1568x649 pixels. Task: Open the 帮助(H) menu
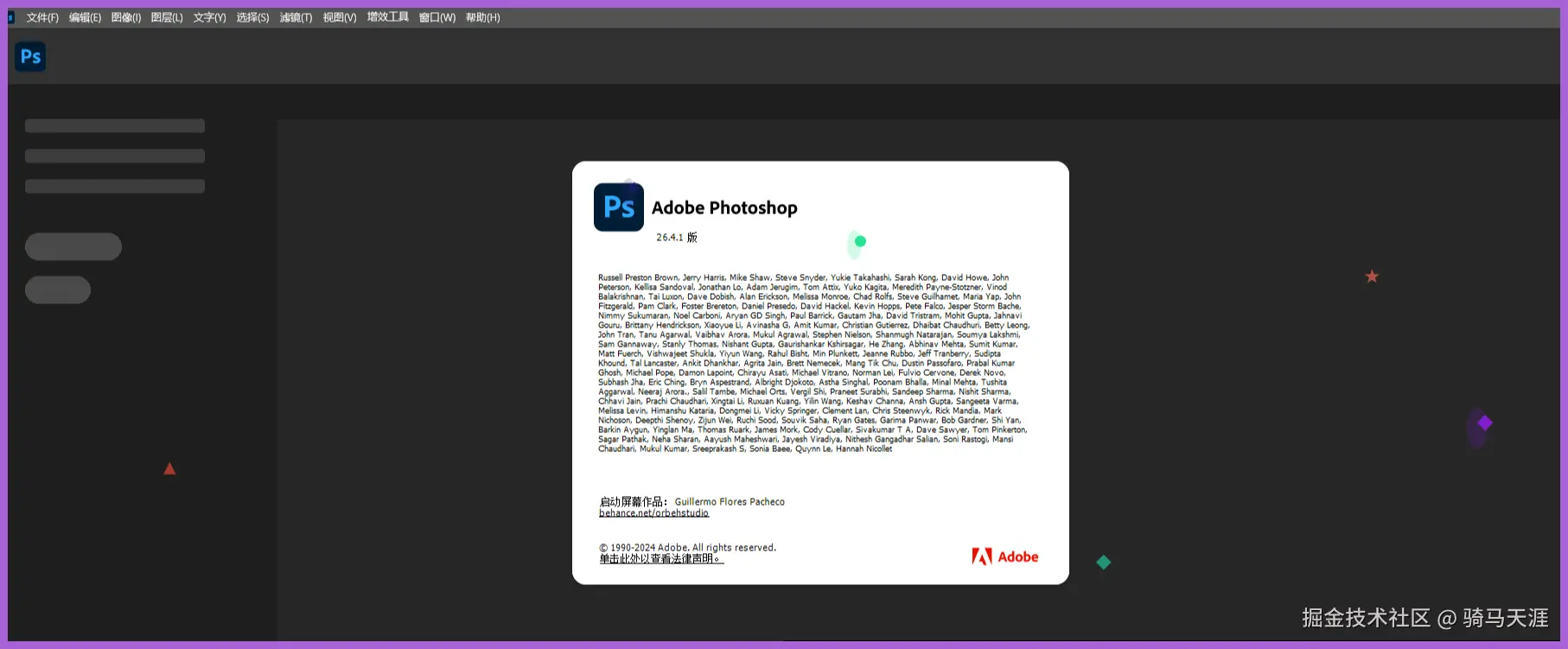[x=483, y=17]
